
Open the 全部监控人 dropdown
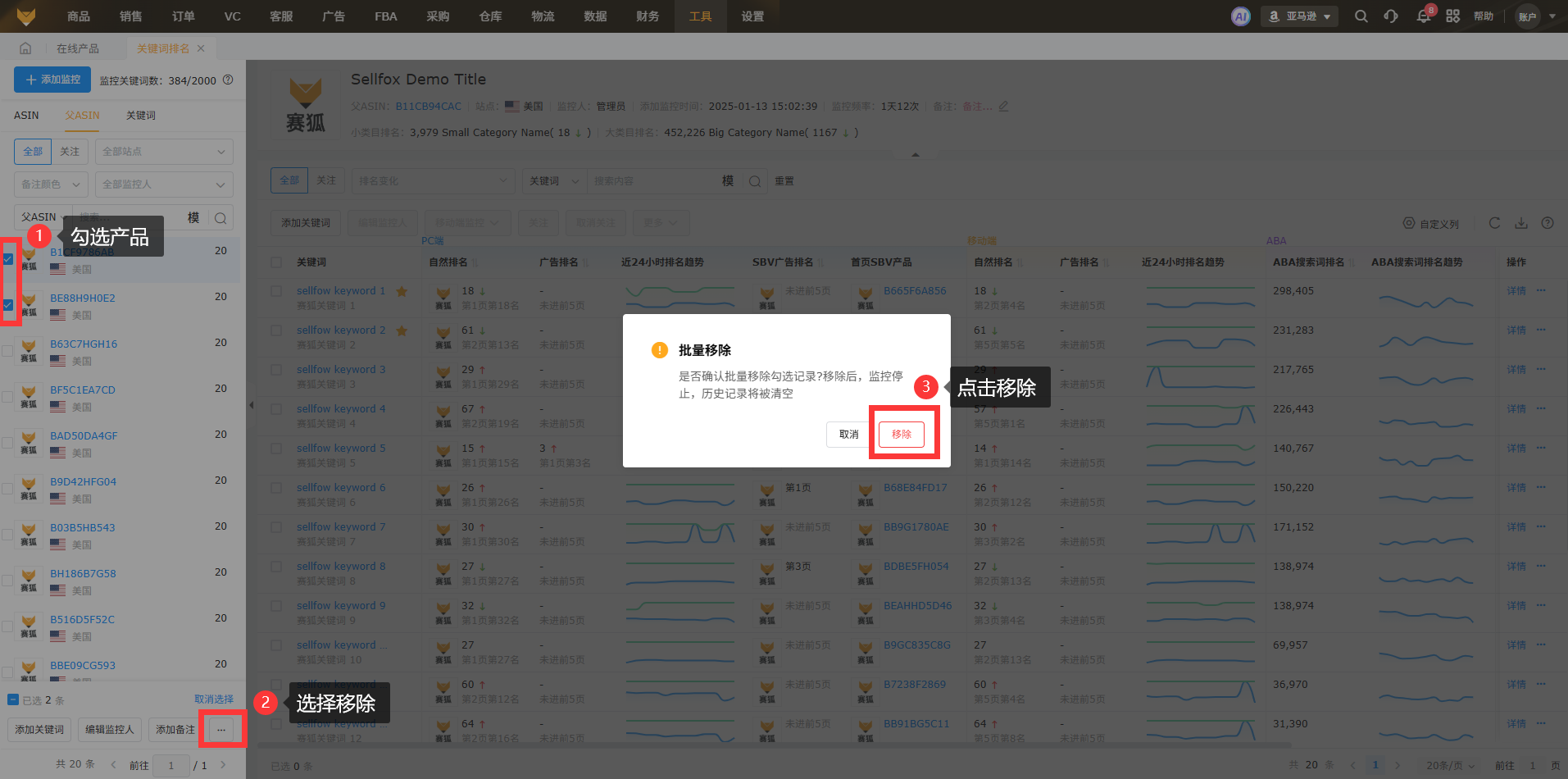(x=164, y=184)
